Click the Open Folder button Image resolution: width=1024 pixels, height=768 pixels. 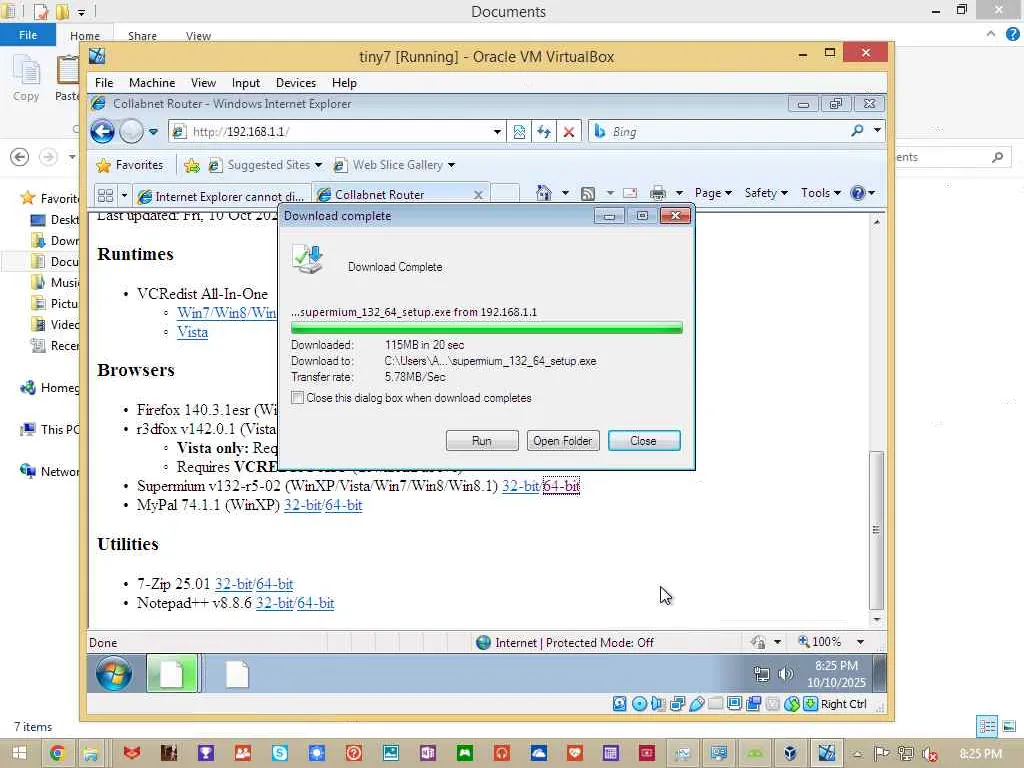pos(563,441)
